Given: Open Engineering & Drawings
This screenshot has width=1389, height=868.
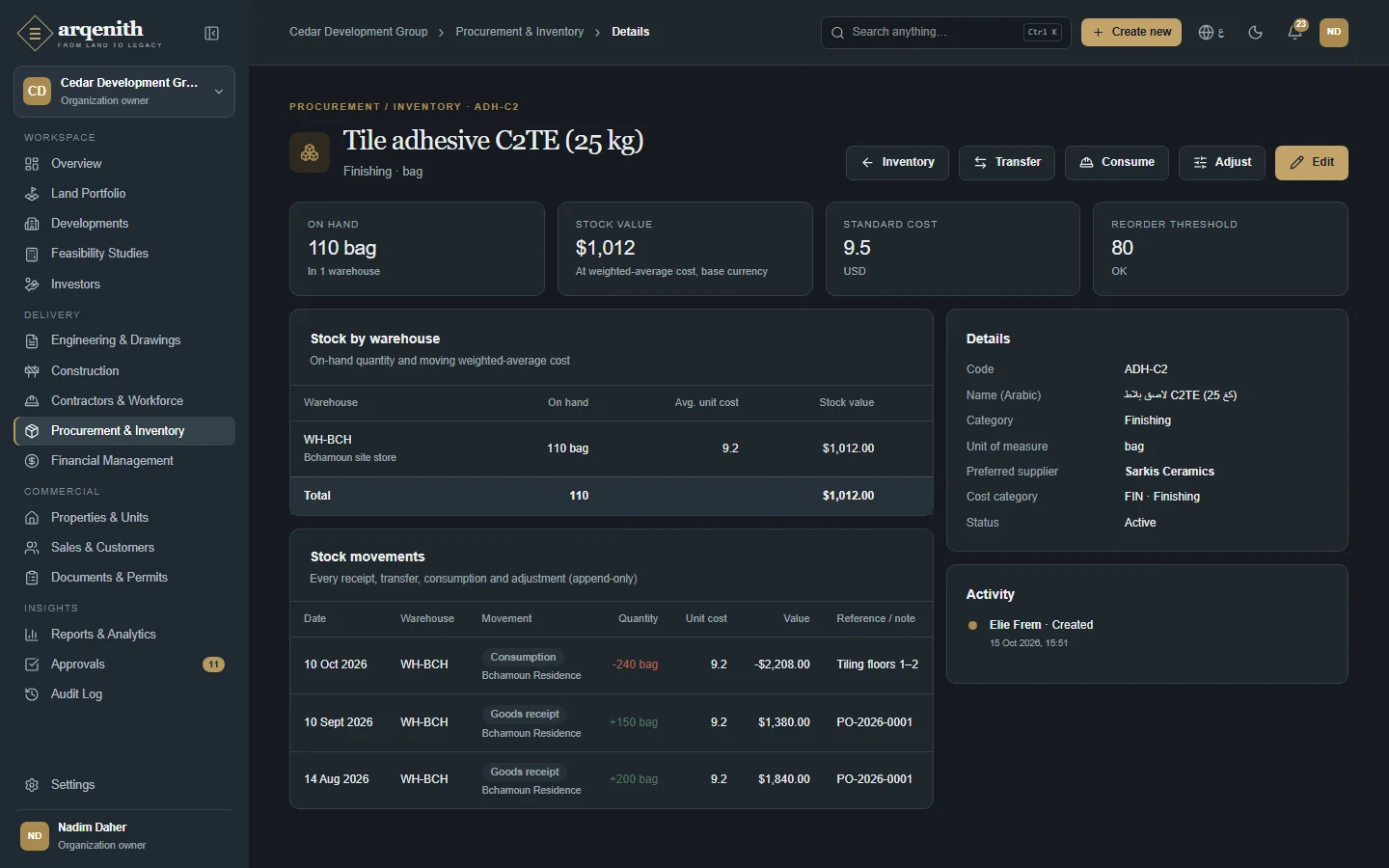Looking at the screenshot, I should pos(124,340).
